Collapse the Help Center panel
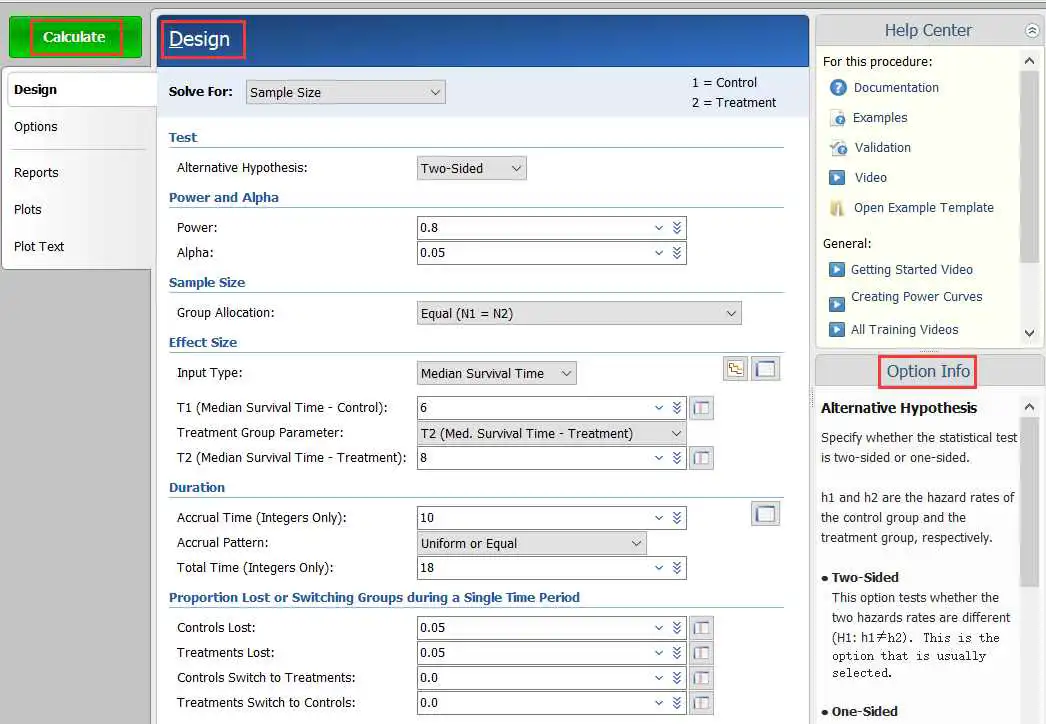Screen dimensions: 1046x724 pyautogui.click(x=1031, y=31)
